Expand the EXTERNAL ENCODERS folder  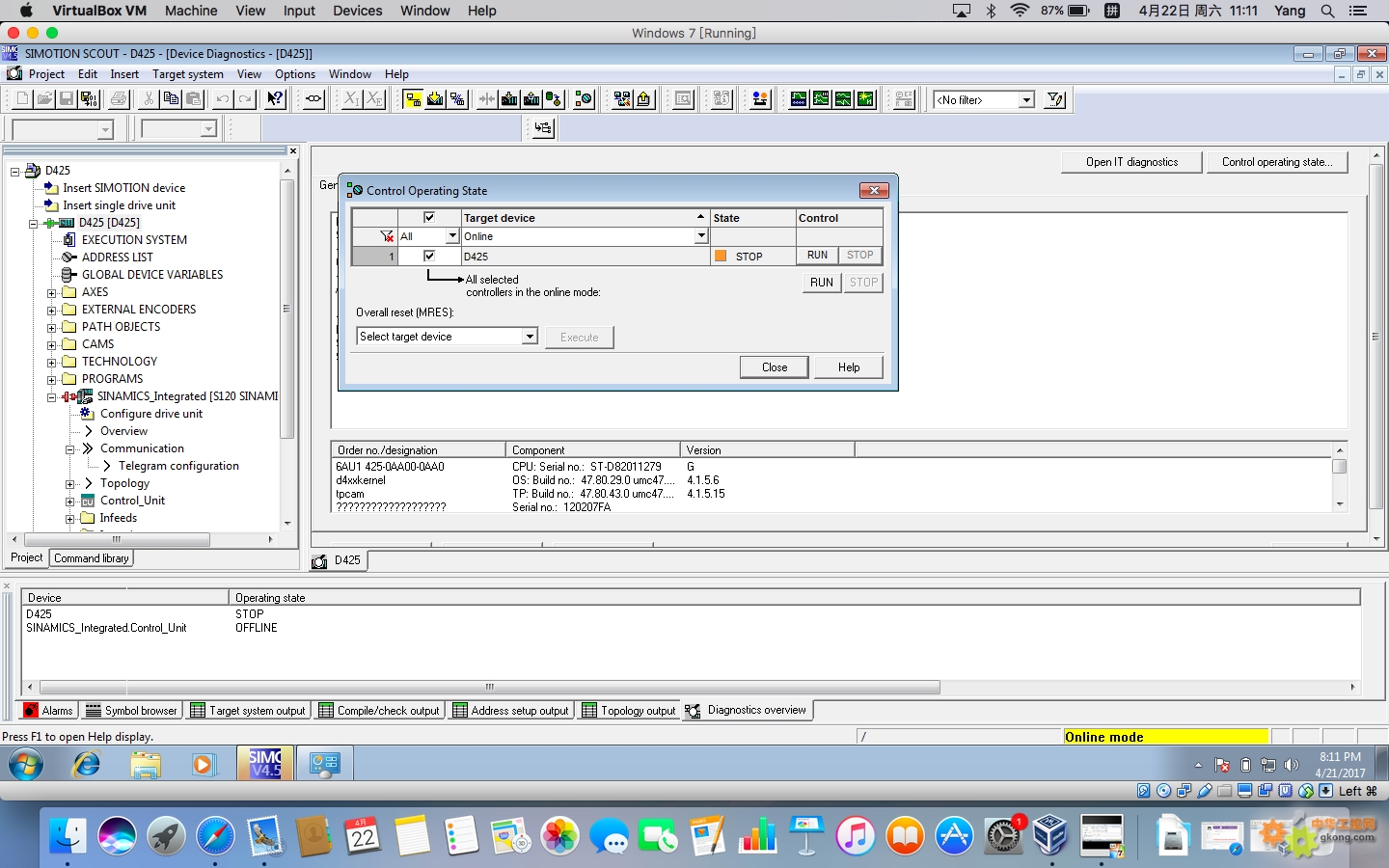[x=52, y=310]
